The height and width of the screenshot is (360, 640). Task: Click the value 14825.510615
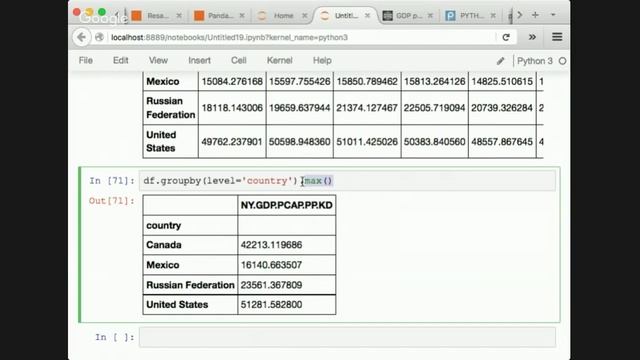pyautogui.click(x=502, y=82)
